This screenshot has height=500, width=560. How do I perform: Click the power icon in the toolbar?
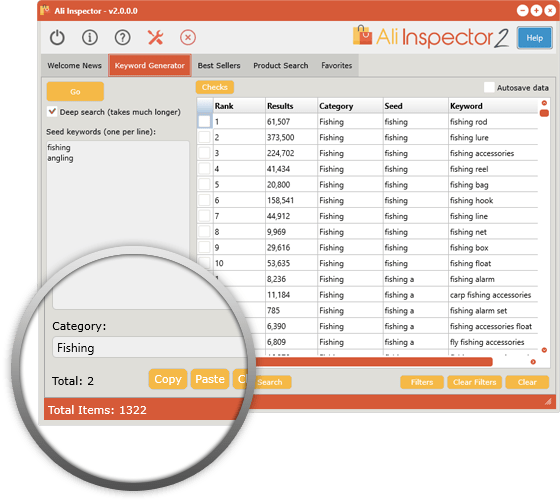(57, 38)
